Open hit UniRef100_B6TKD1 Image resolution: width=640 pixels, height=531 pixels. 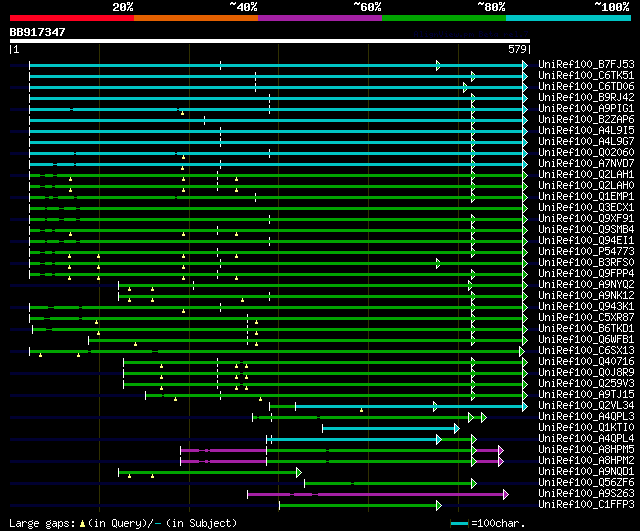pos(586,329)
